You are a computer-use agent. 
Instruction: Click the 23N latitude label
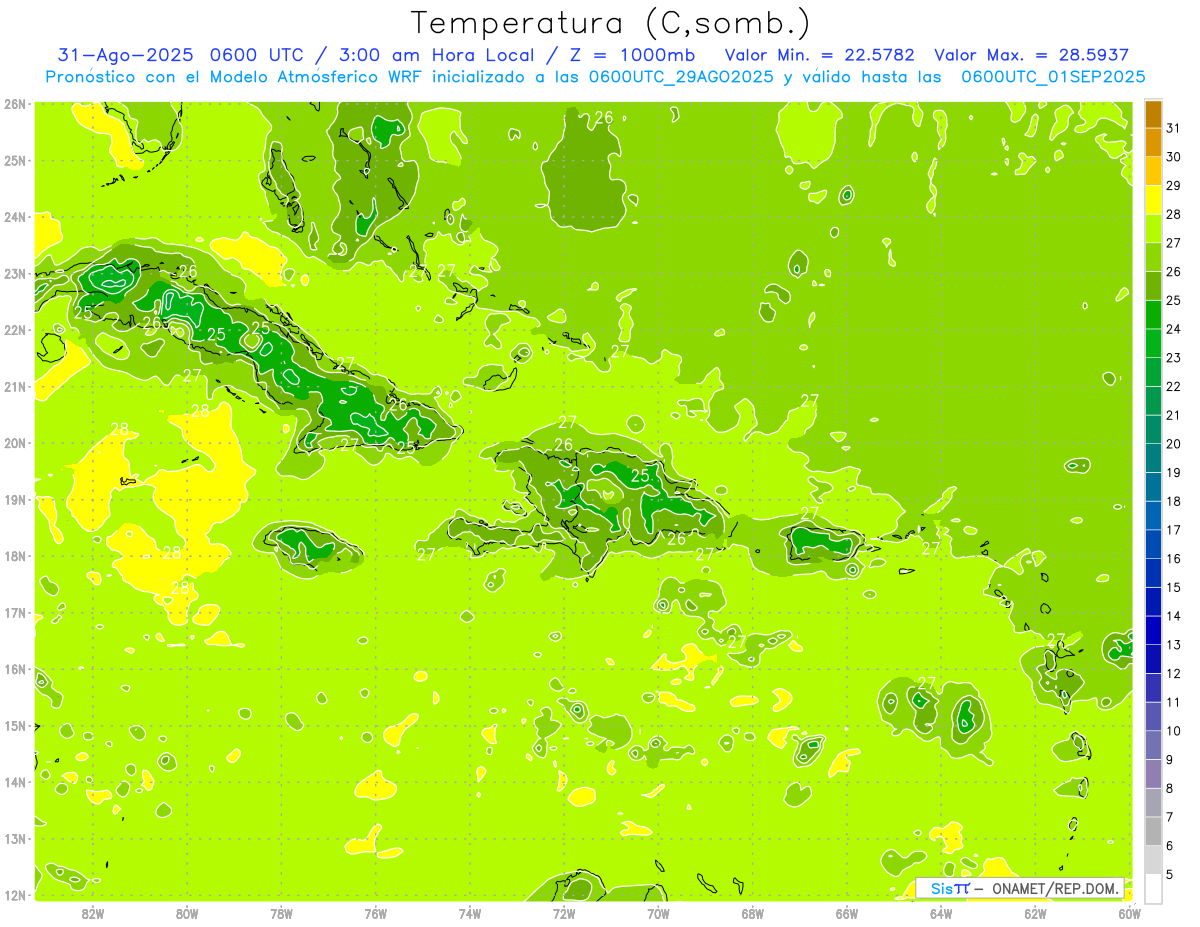pyautogui.click(x=14, y=274)
